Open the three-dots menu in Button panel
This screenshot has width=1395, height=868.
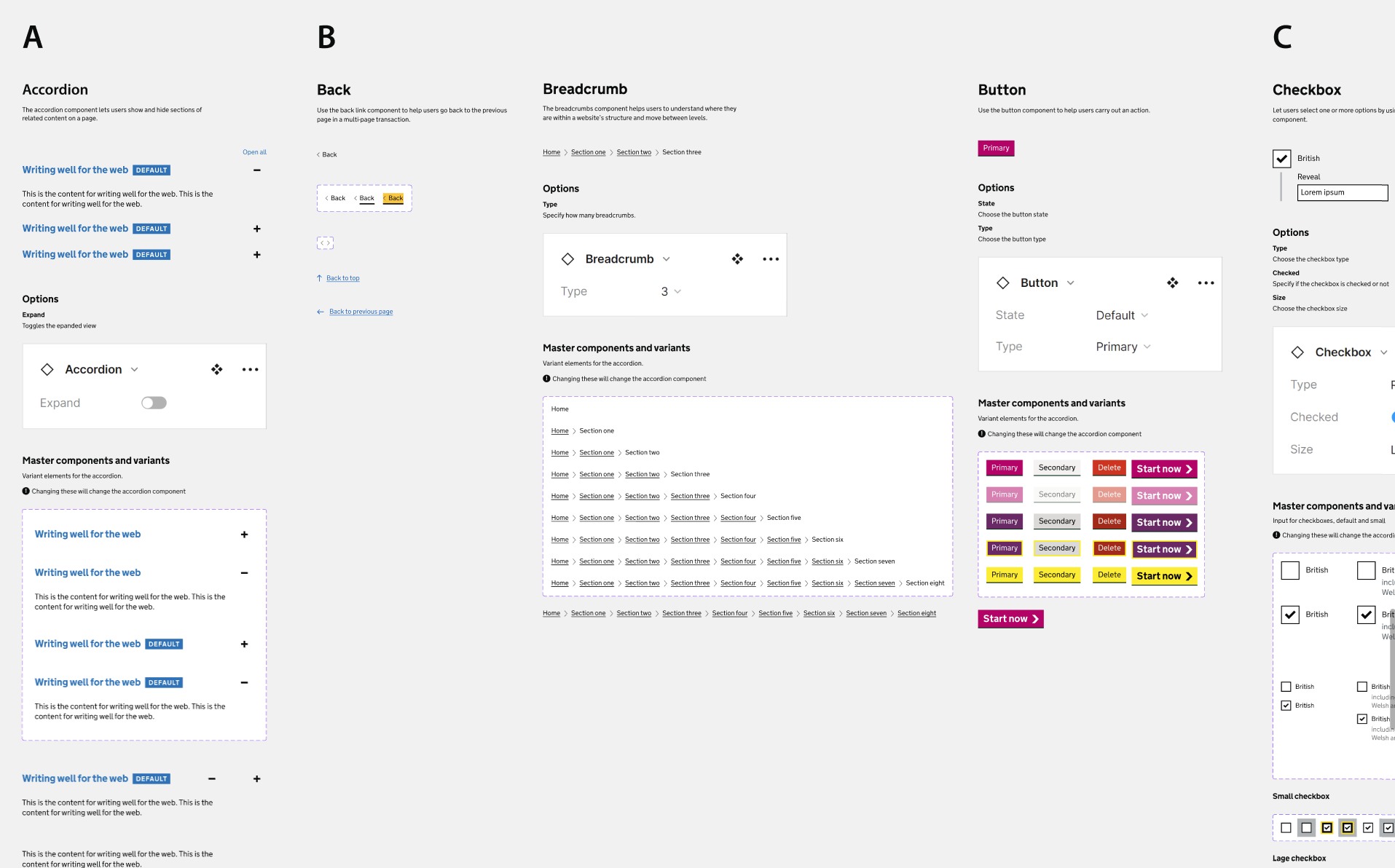tap(1206, 283)
